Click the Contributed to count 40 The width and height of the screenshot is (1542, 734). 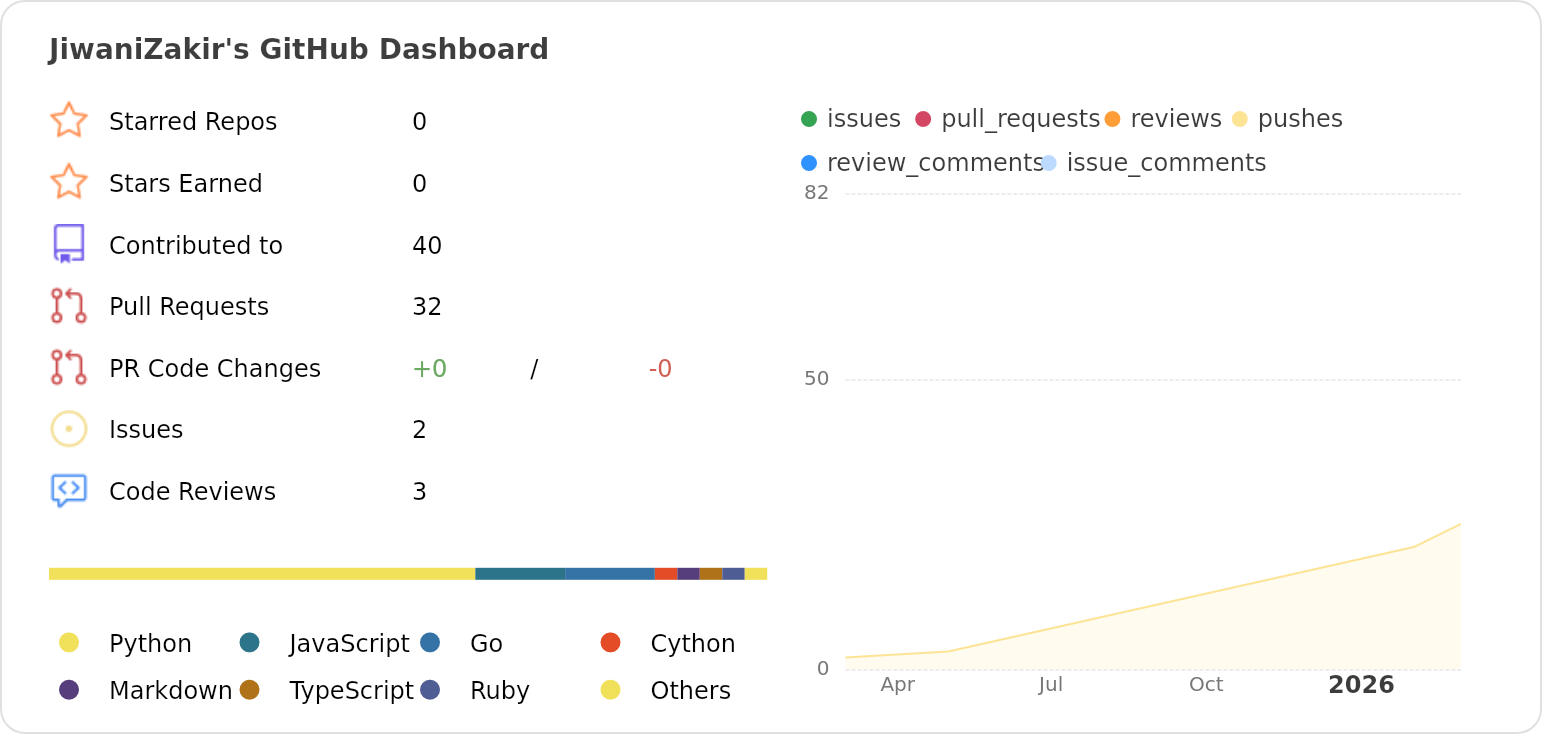[x=427, y=246]
